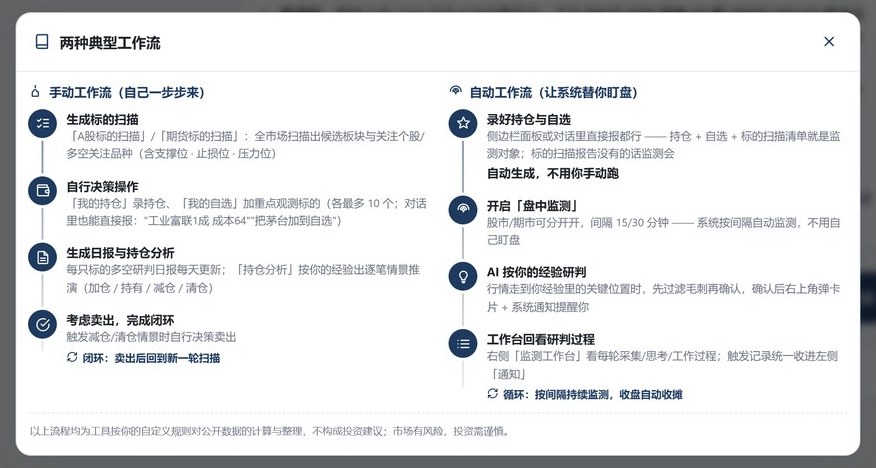Click the 两种典型工作流 title text

(110, 43)
